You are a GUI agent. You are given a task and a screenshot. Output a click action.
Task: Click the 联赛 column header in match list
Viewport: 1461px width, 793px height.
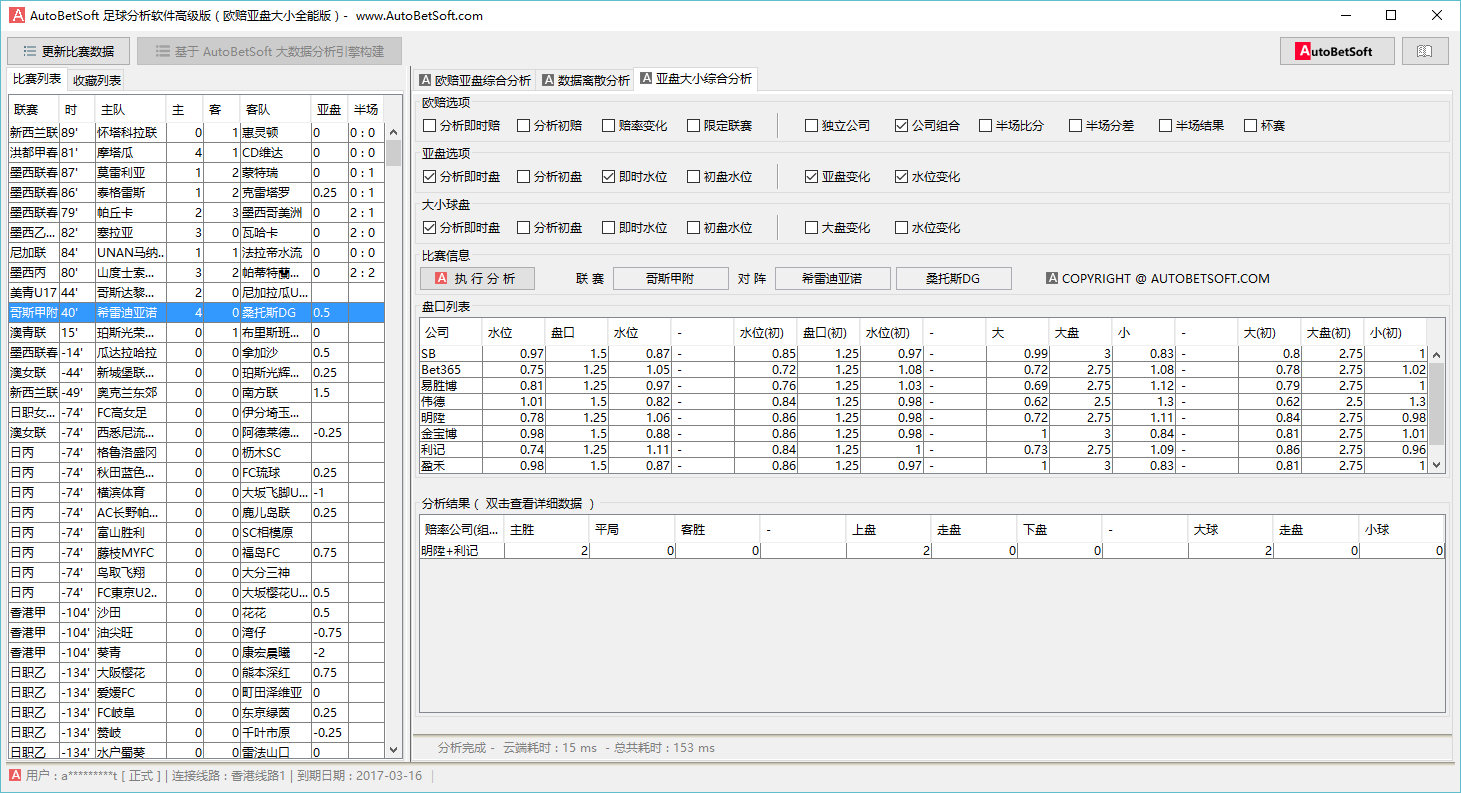point(34,109)
